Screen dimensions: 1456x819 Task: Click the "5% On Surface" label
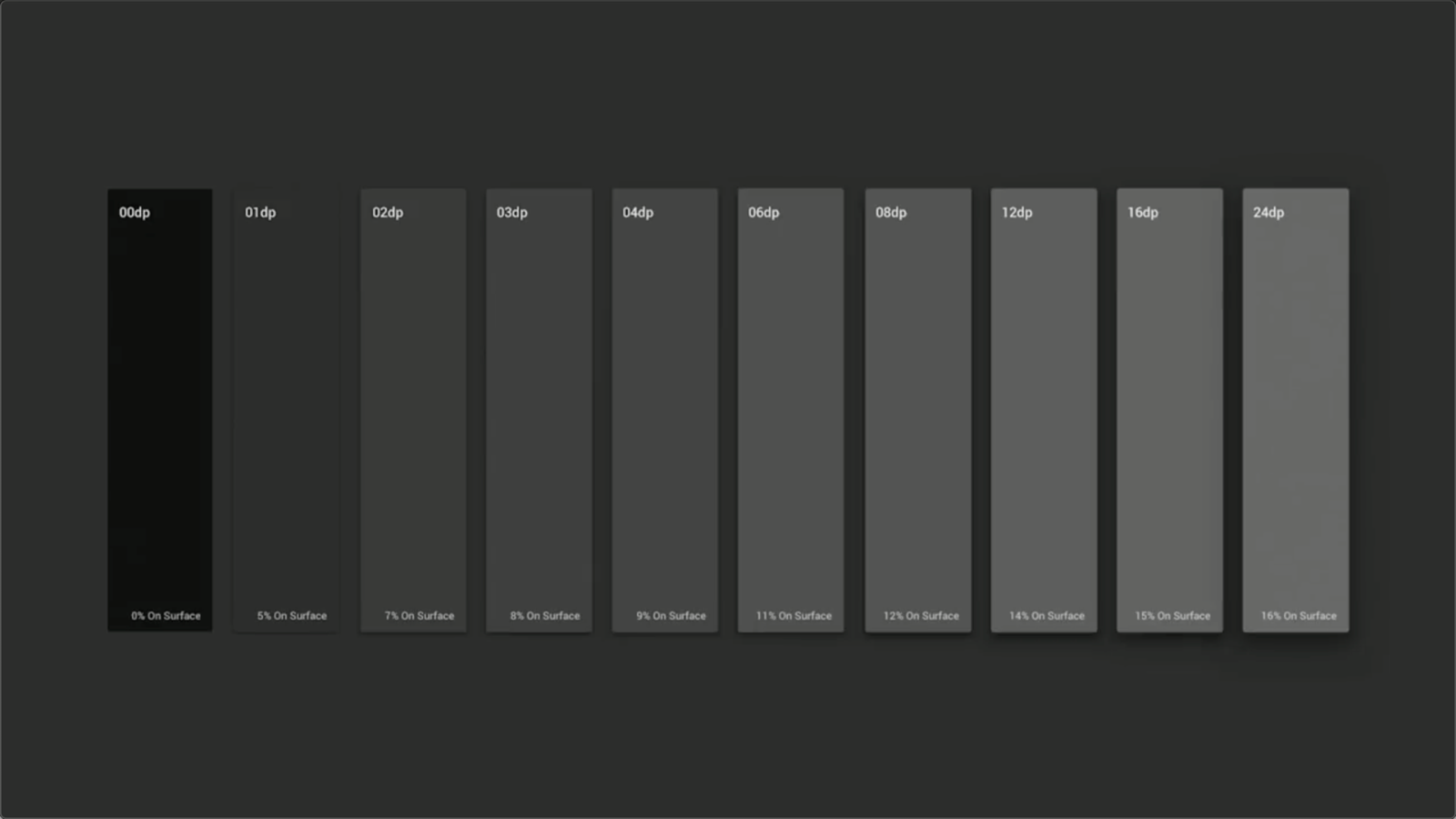pyautogui.click(x=292, y=616)
